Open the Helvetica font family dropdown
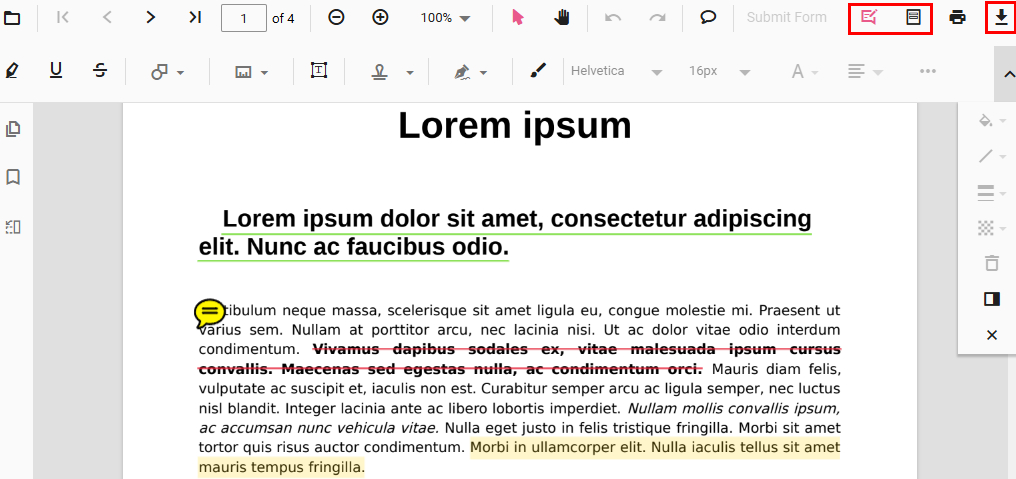The width and height of the screenshot is (1016, 479). (616, 71)
